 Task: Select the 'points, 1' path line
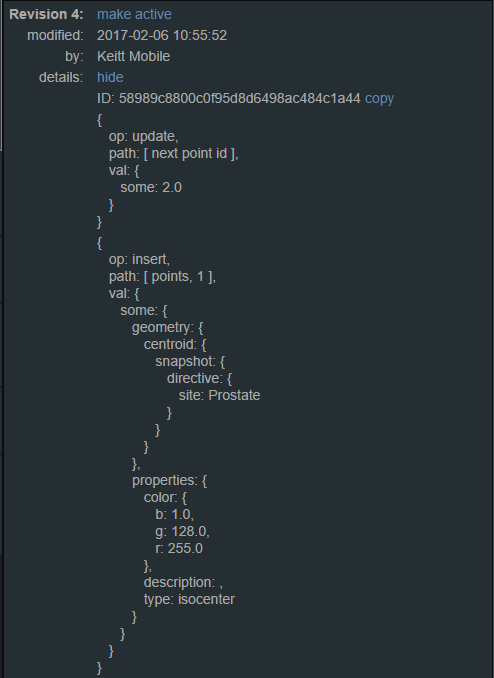tap(162, 276)
